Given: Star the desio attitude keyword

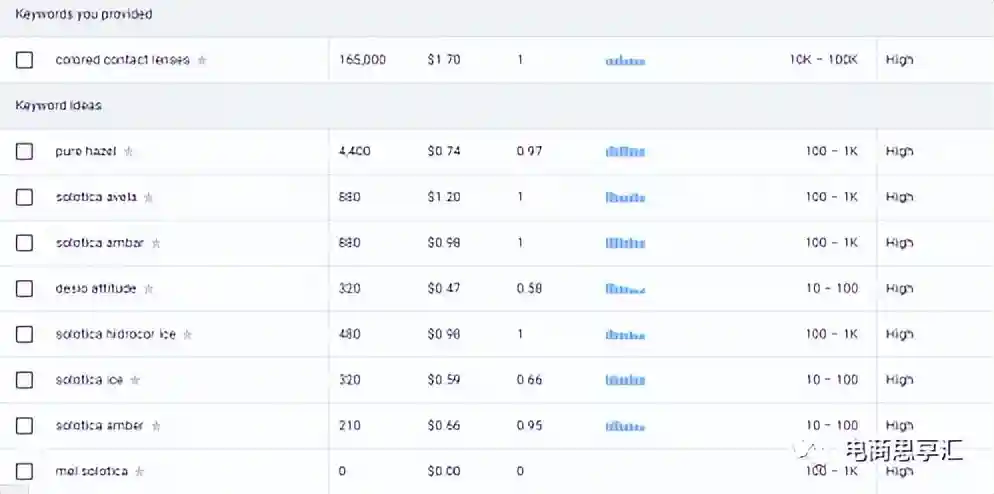Looking at the screenshot, I should [149, 289].
